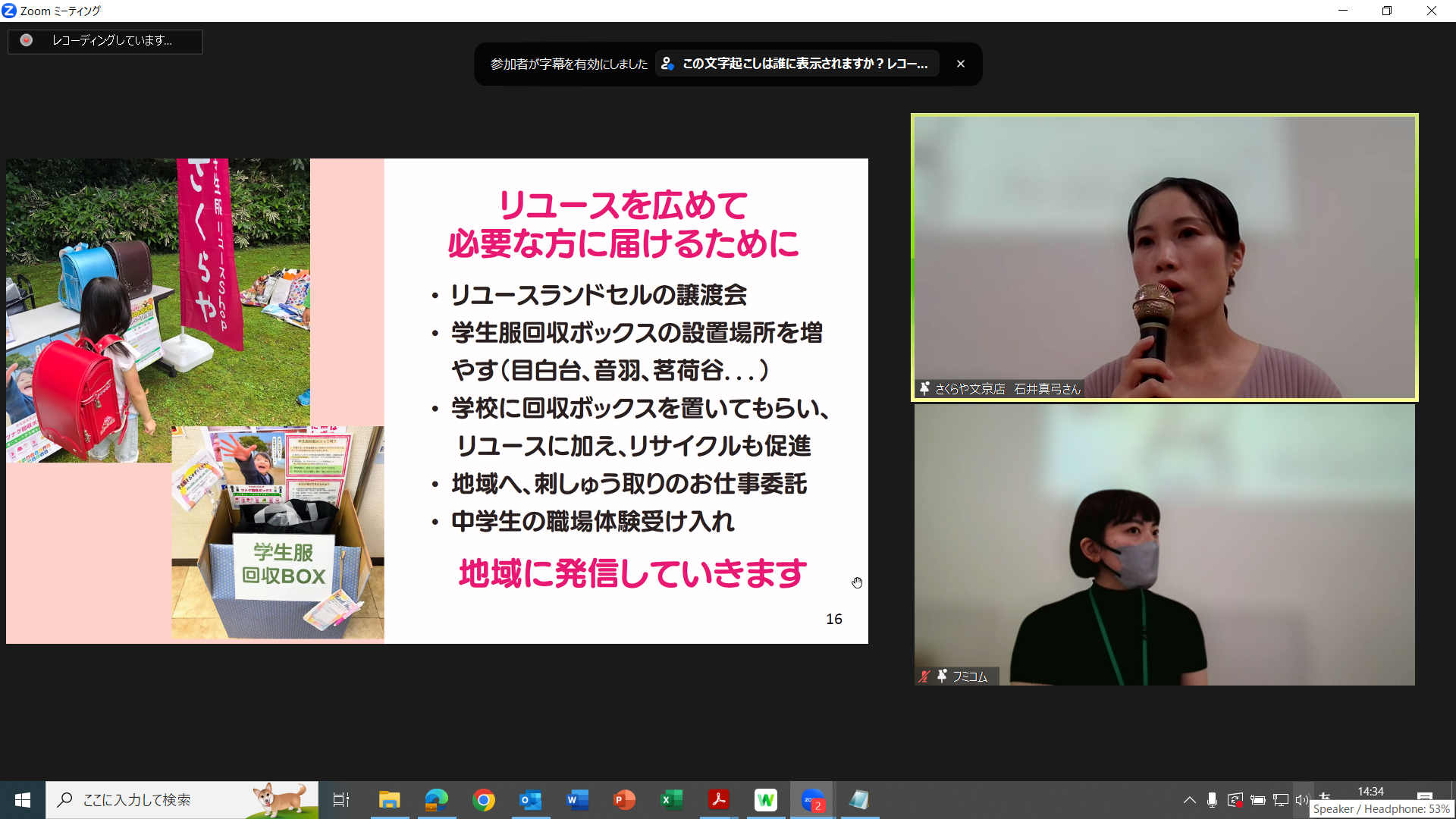Click the Zoom logo in title bar

tap(9, 11)
